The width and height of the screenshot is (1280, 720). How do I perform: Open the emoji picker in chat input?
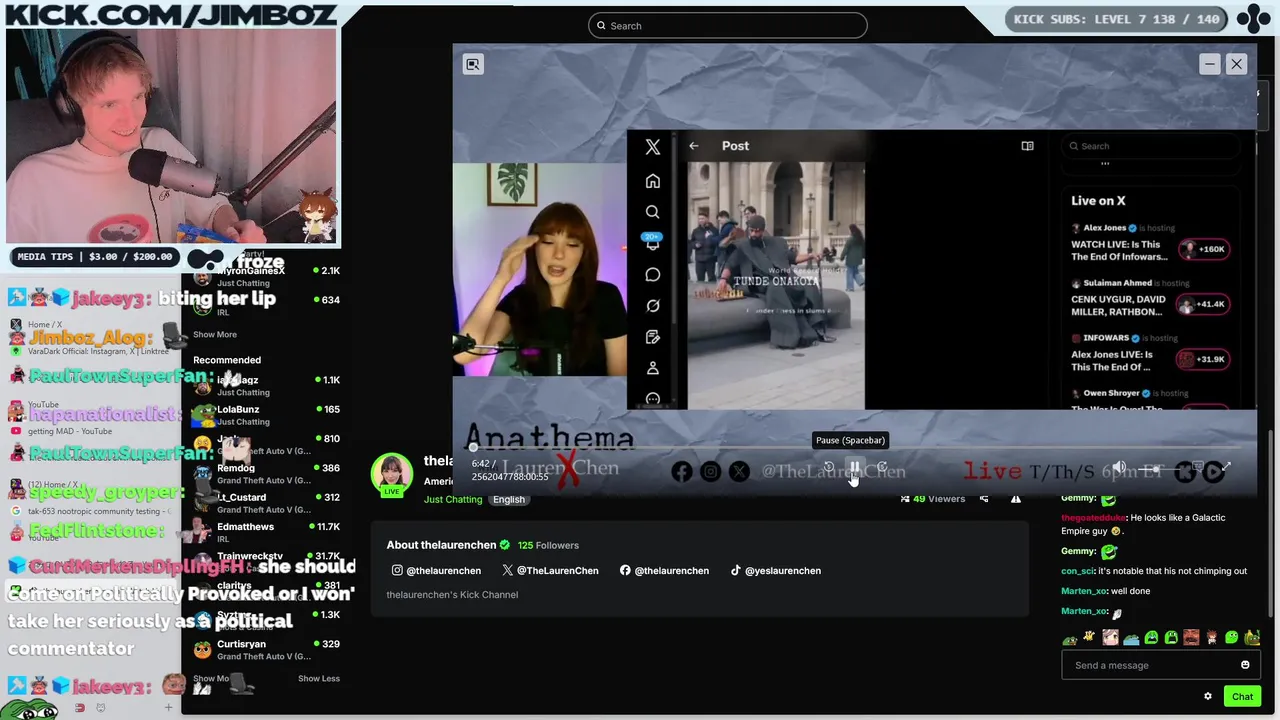1245,665
